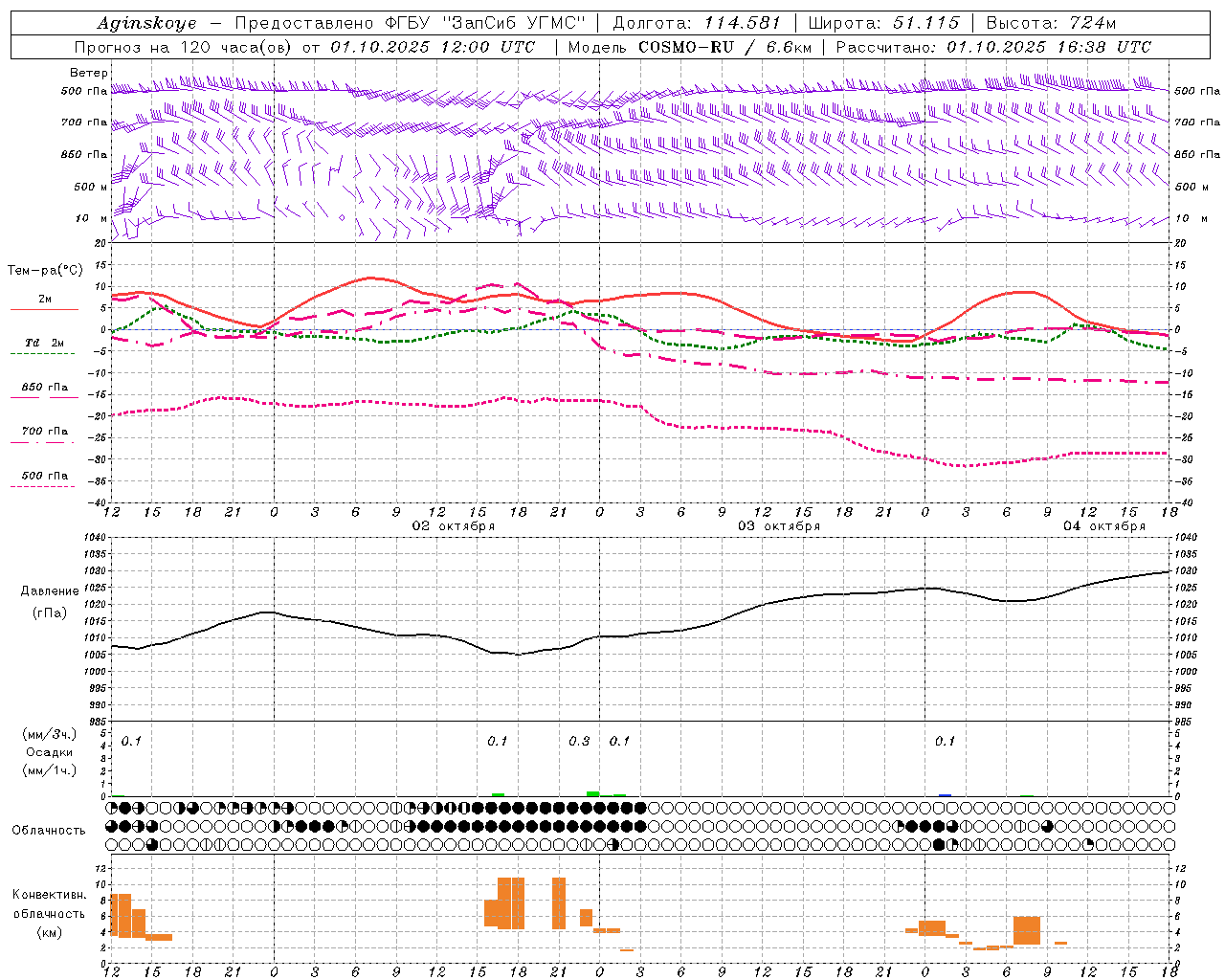This screenshot has height=980, width=1225.
Task: Select the "Предоставлено ФГБУ ЗапСиб УГМС" text
Action: pos(410,23)
